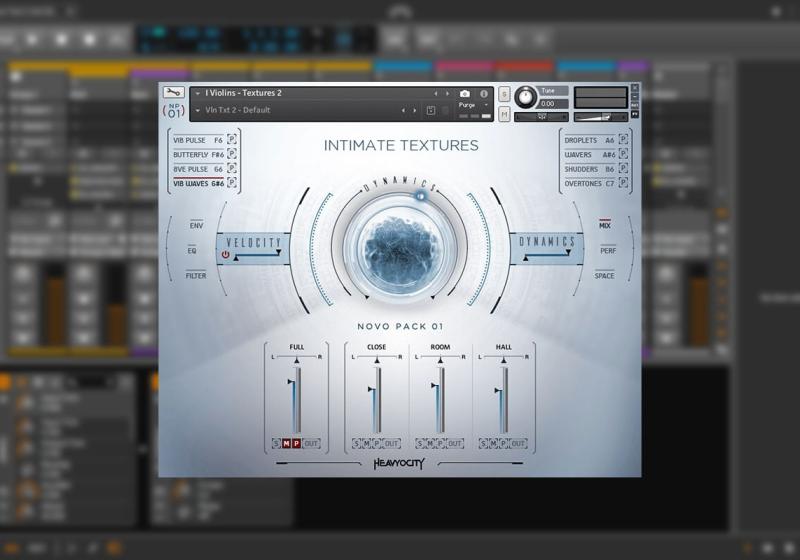Mute the CLOSE mic channel
The image size is (800, 560).
click(366, 443)
